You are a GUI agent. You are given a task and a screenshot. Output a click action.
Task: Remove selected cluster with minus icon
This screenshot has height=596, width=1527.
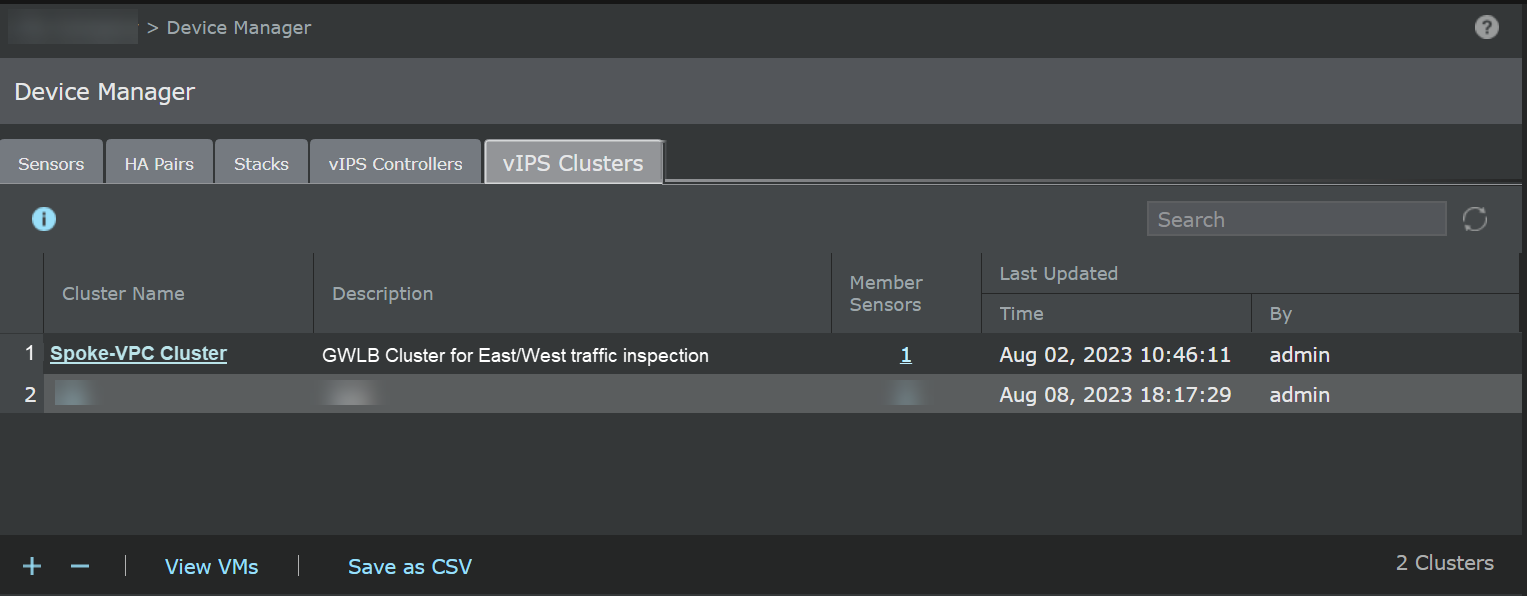click(x=80, y=566)
